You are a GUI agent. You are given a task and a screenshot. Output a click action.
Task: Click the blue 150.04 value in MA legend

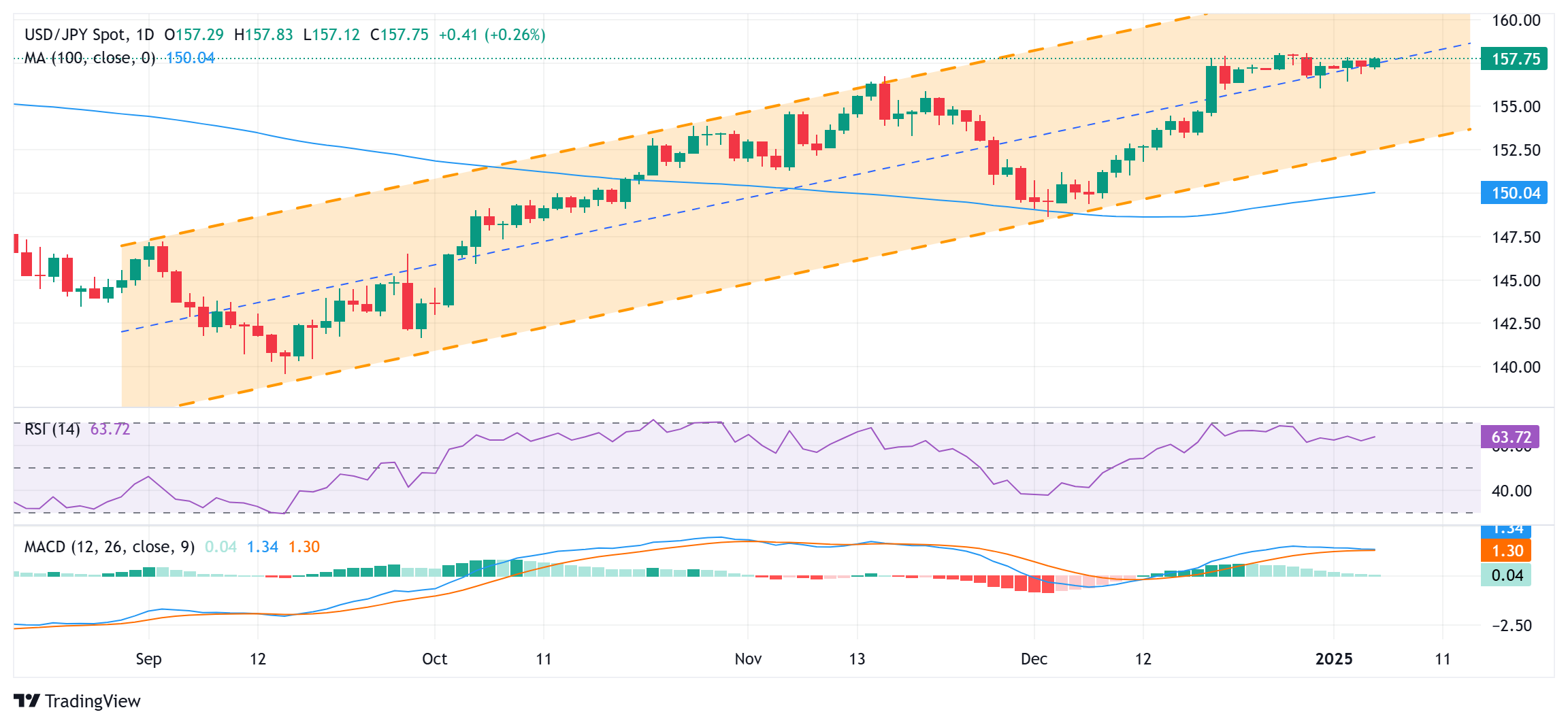pos(191,58)
